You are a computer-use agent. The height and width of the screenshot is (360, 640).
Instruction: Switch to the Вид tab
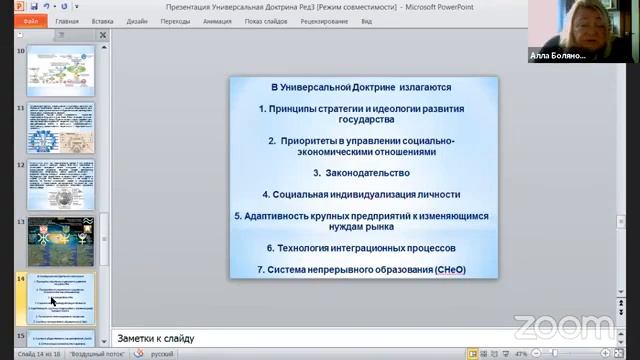click(366, 21)
